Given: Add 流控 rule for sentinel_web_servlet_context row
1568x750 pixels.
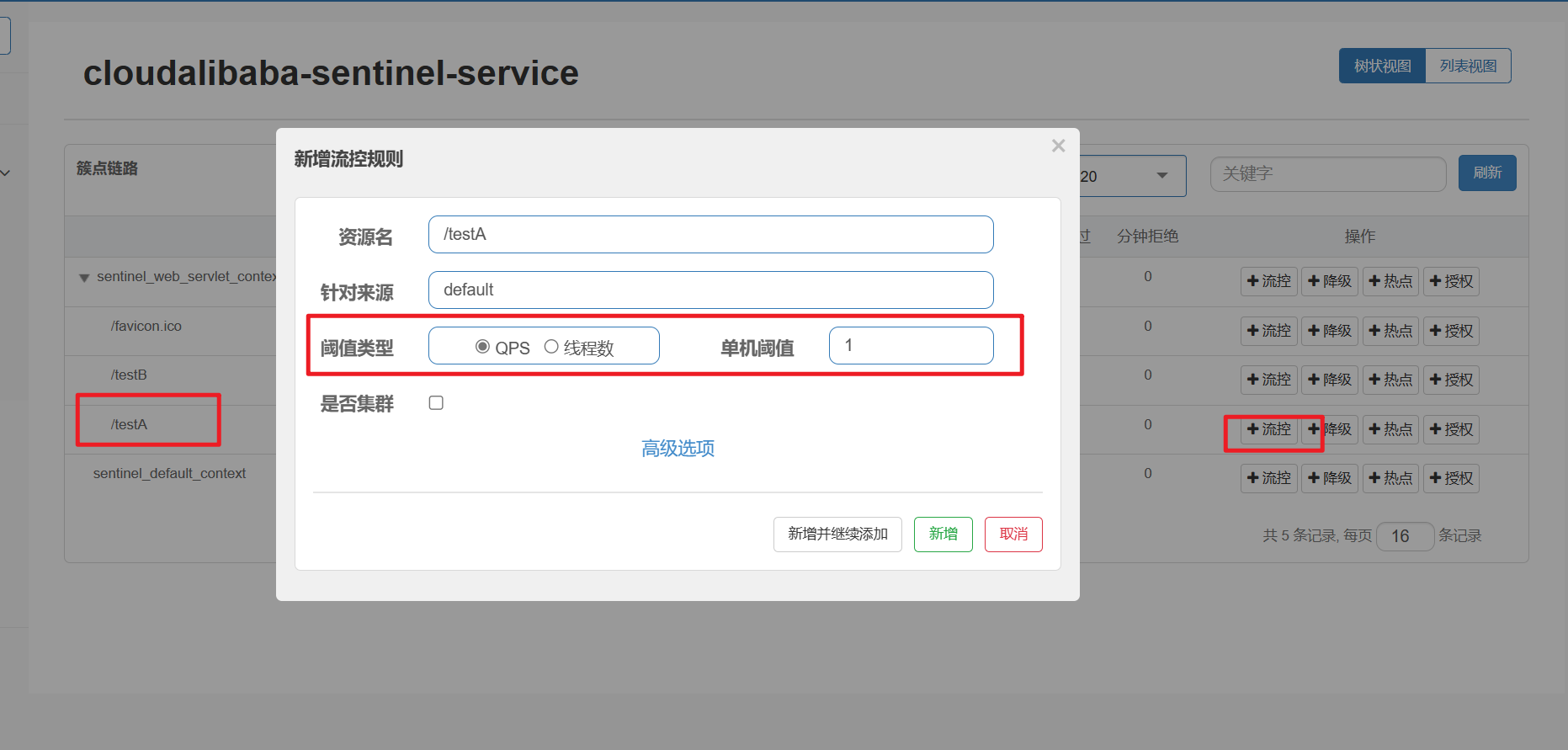Looking at the screenshot, I should (1269, 281).
